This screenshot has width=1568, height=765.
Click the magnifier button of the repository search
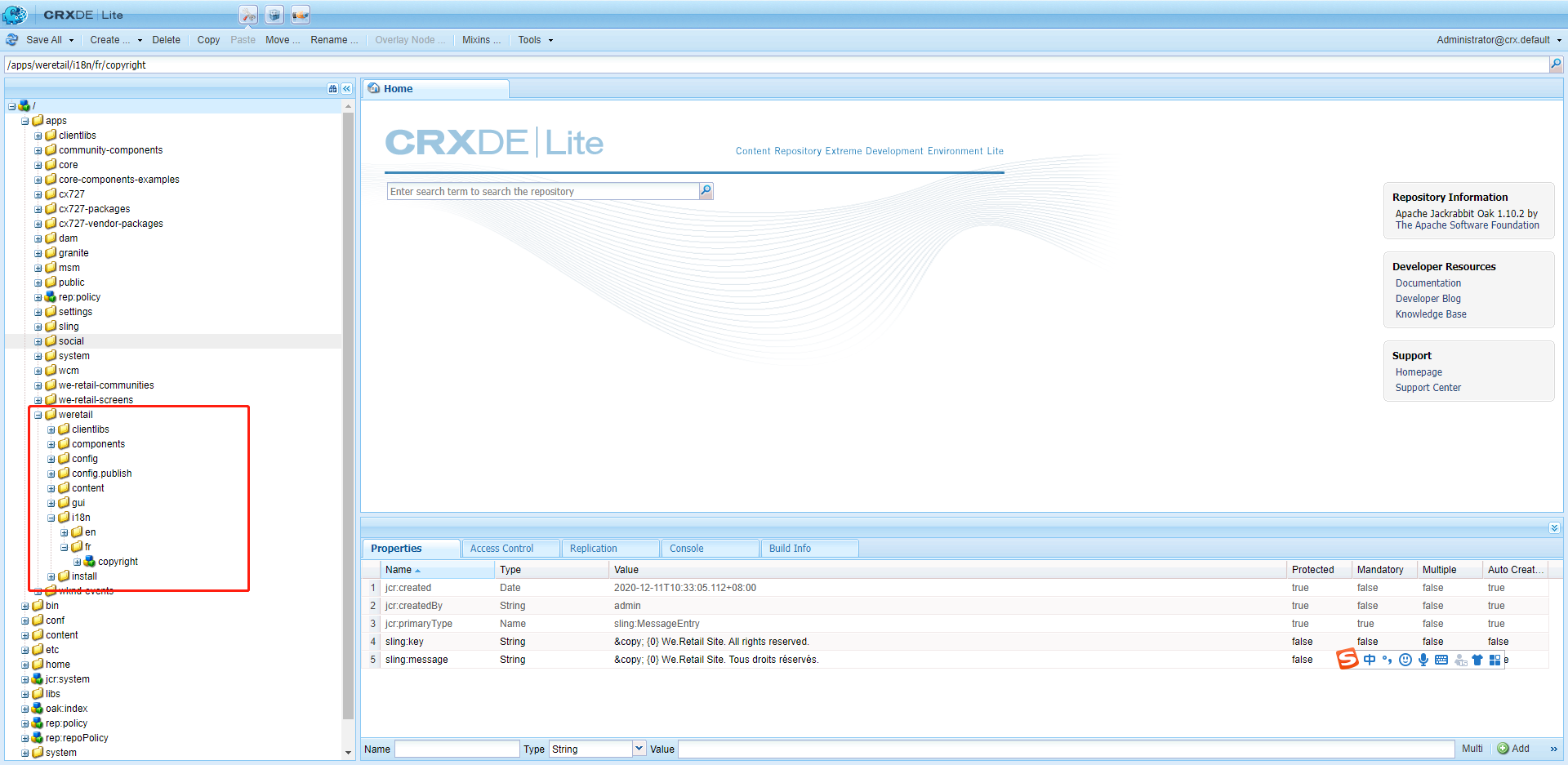[x=706, y=191]
